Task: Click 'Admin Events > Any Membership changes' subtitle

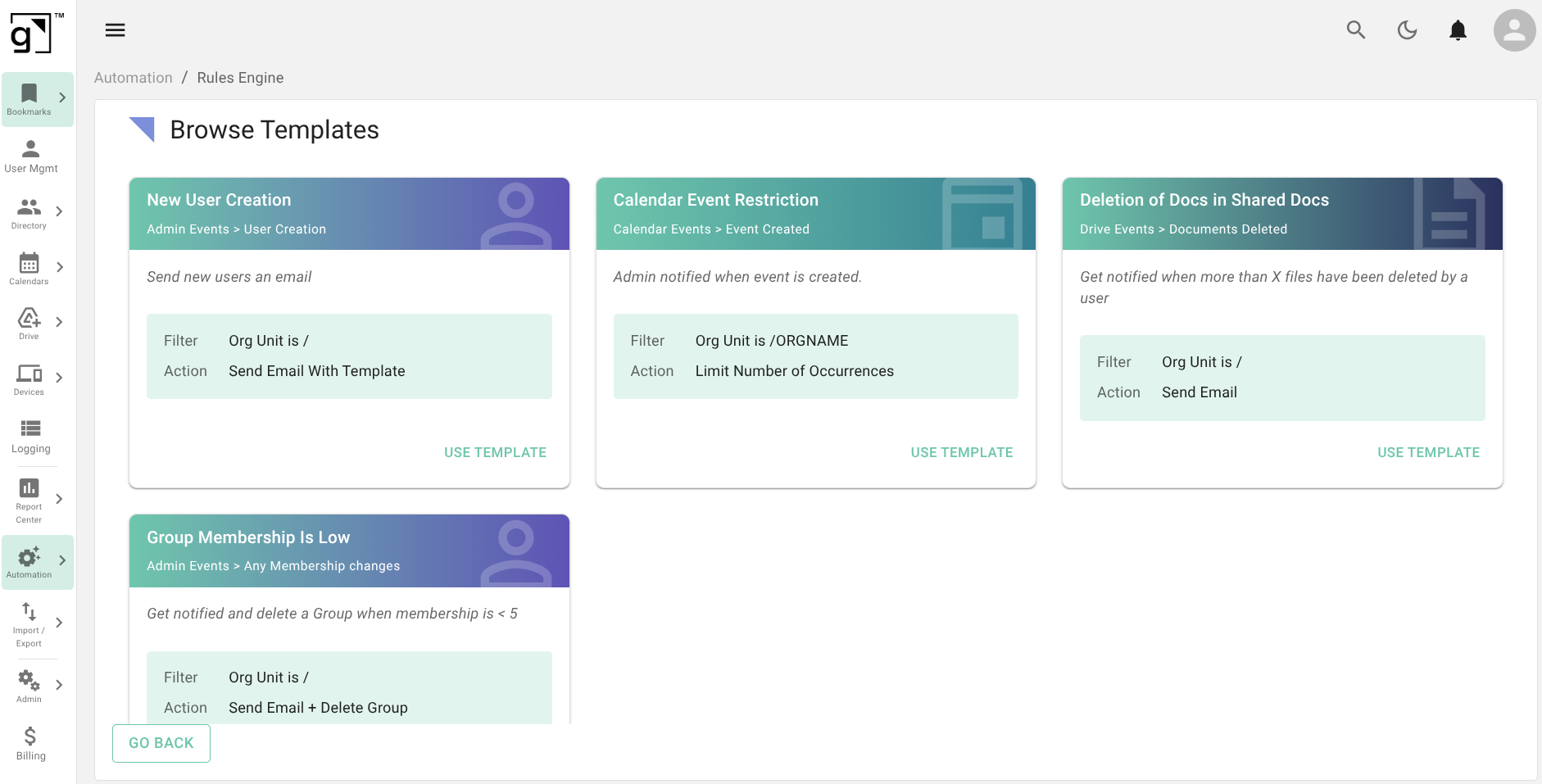Action: coord(274,566)
